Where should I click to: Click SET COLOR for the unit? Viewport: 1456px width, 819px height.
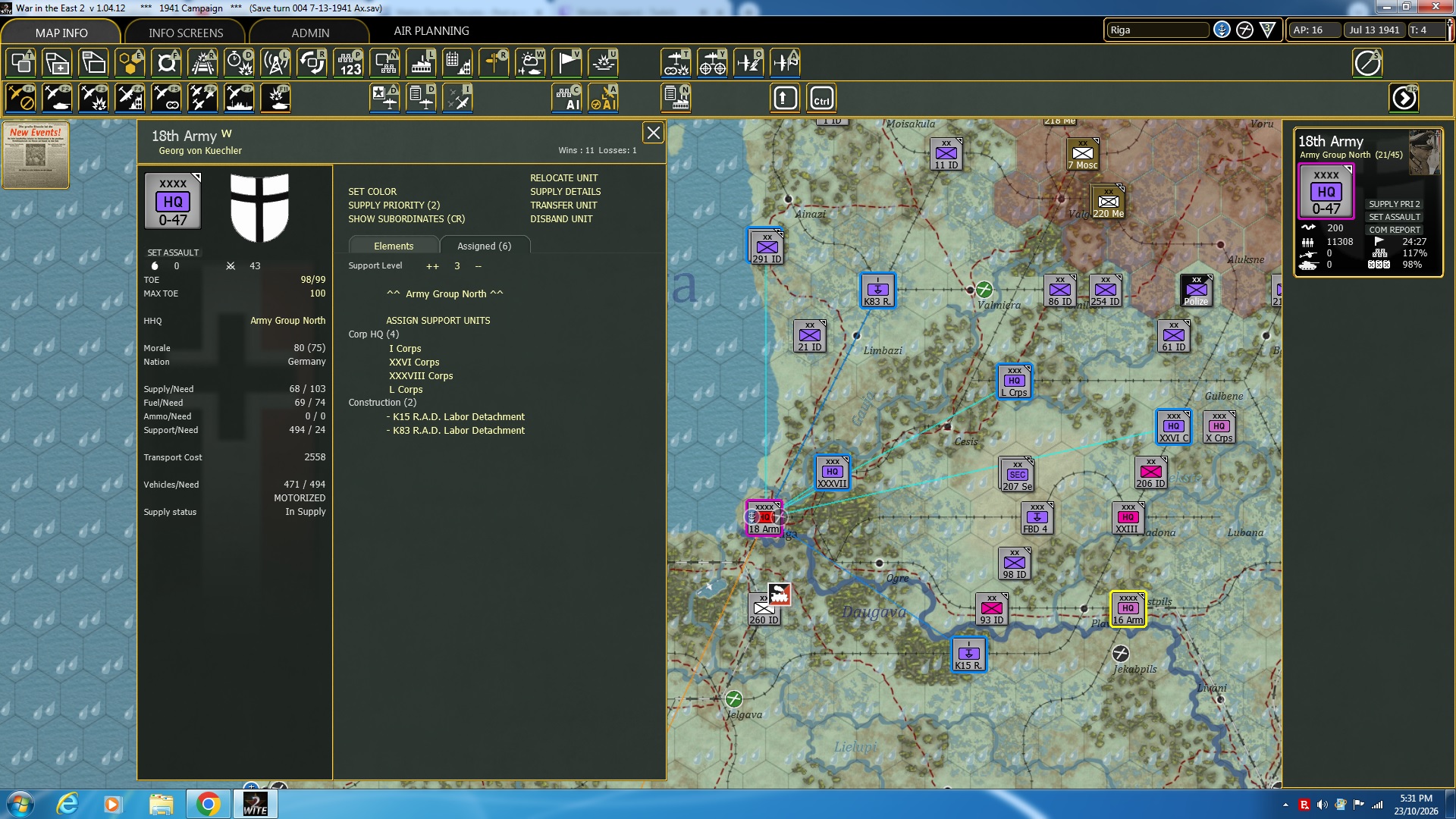tap(372, 192)
